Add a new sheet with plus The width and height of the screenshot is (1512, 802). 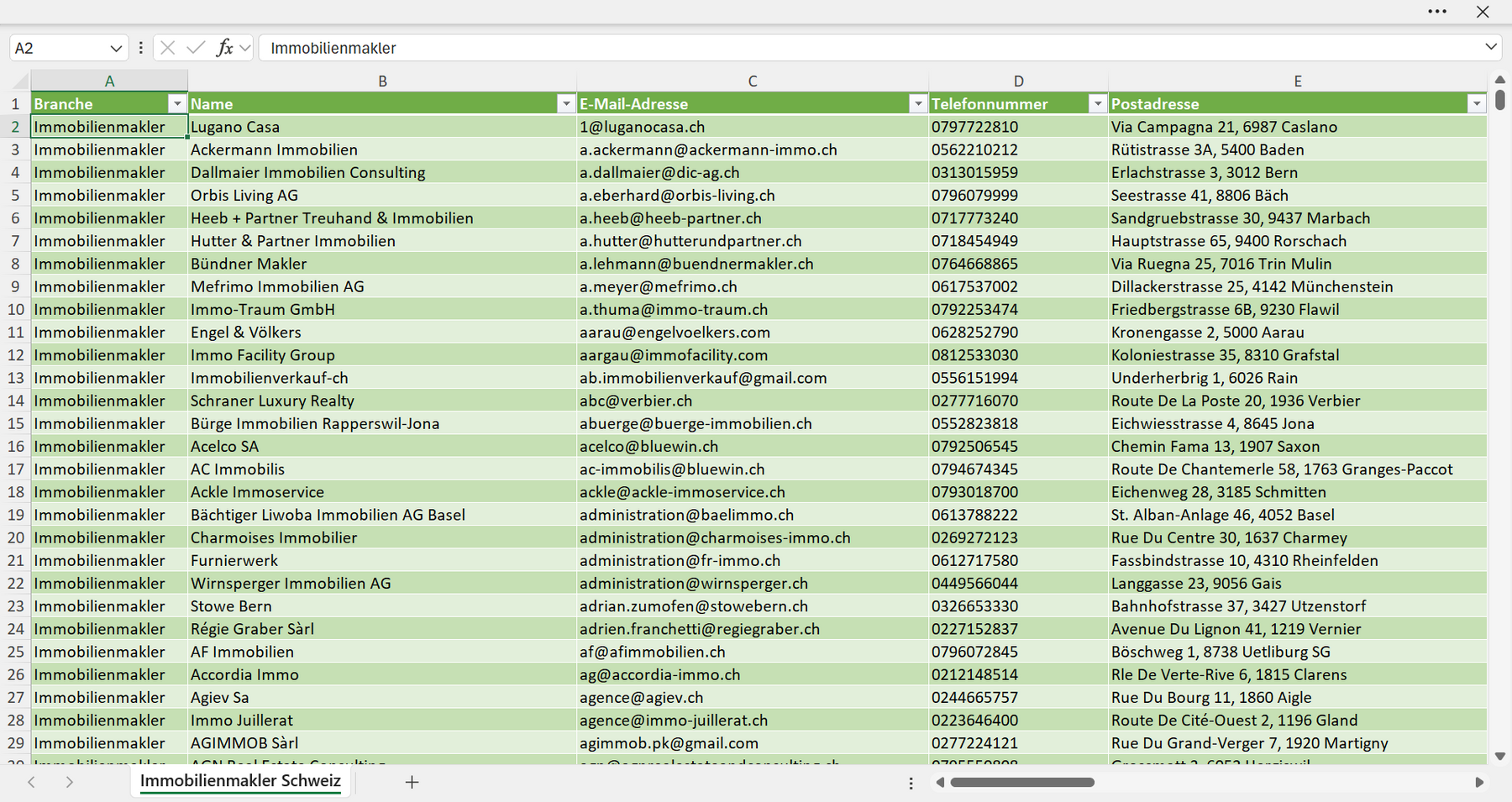click(x=412, y=782)
